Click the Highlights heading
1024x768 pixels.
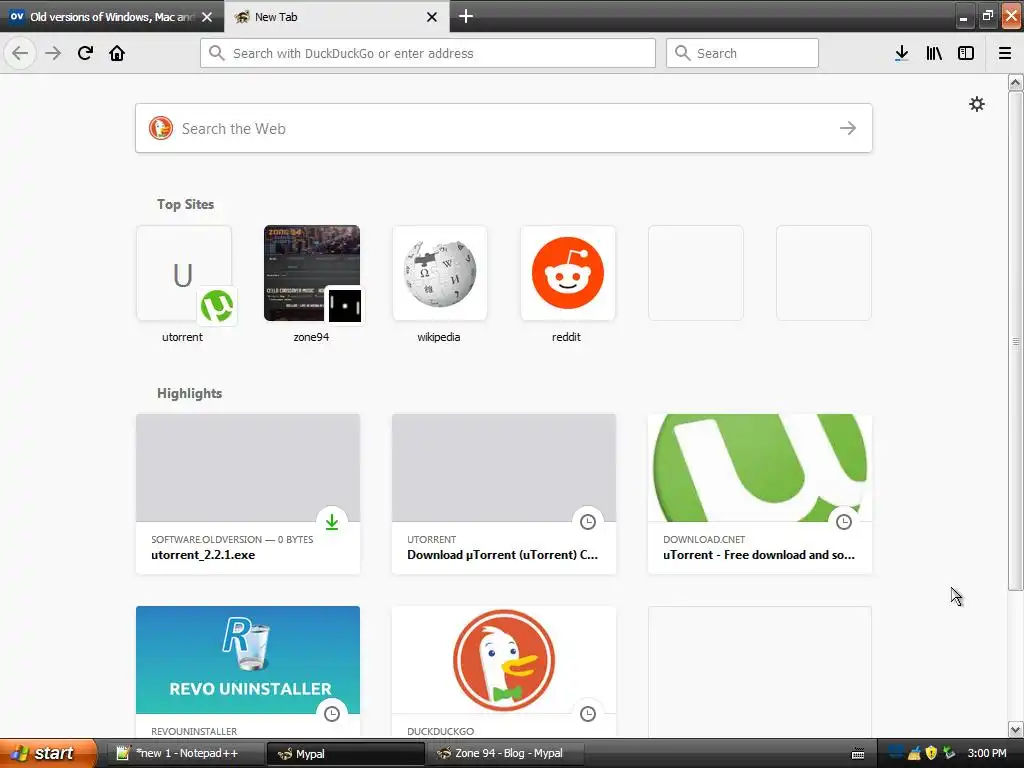(x=189, y=393)
